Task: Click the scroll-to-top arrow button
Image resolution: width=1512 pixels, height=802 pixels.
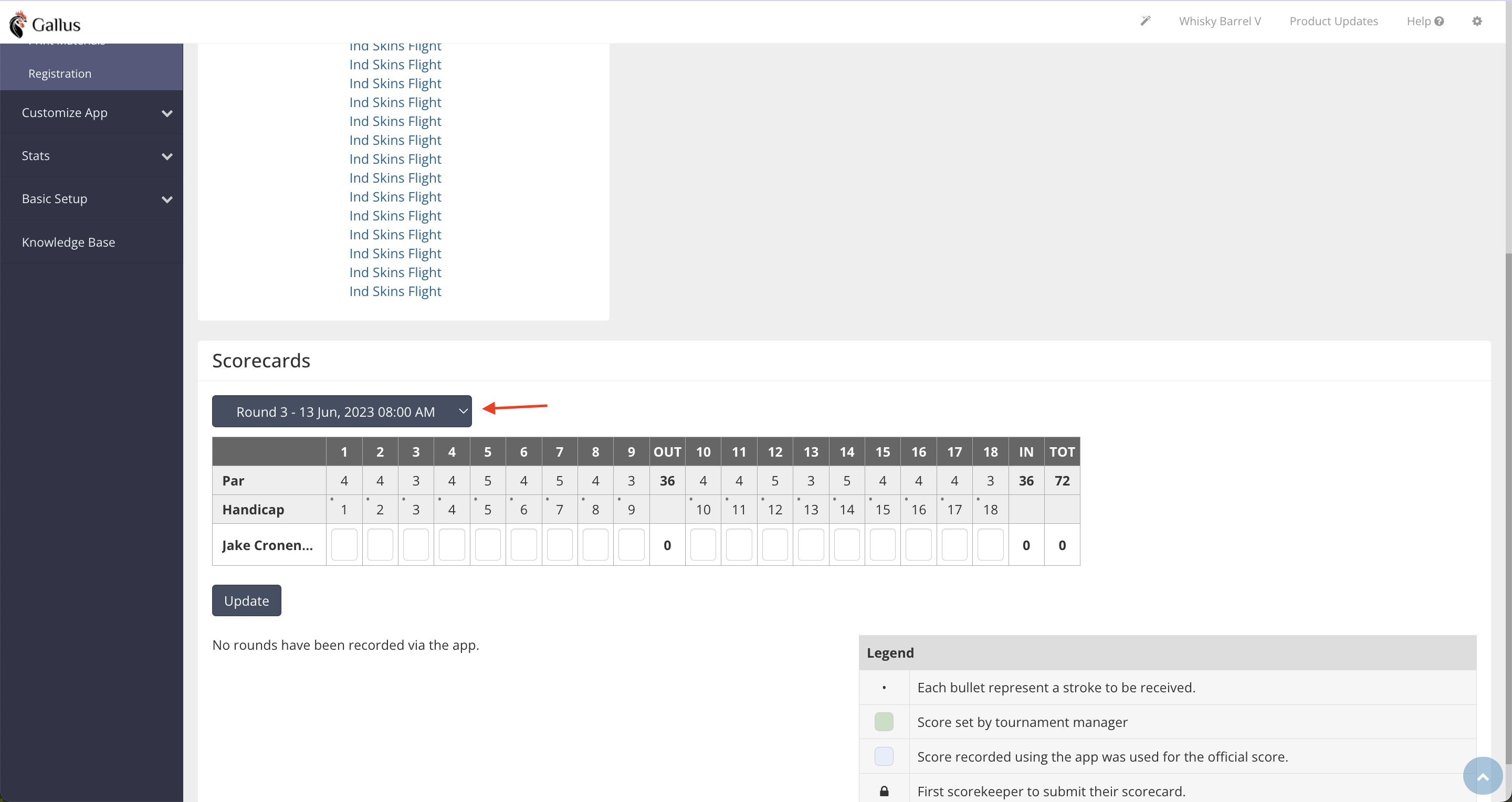Action: 1483,776
